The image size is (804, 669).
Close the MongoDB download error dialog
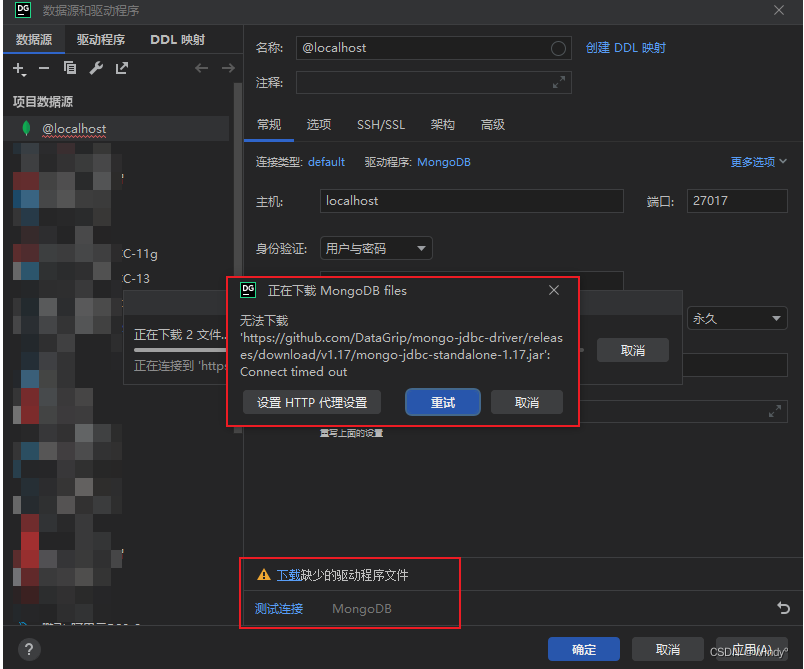coord(554,290)
